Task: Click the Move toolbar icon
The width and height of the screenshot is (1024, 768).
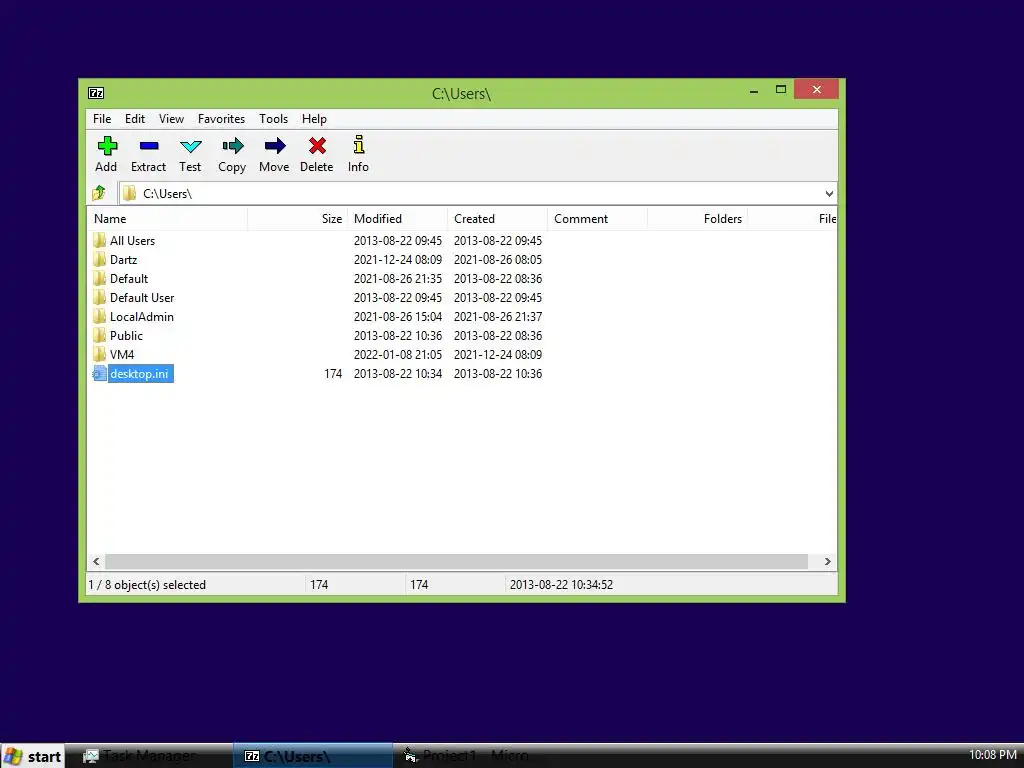Action: 275,146
